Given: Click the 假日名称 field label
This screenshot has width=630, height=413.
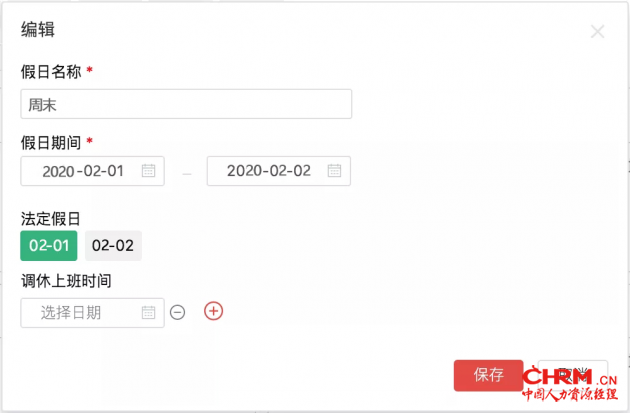Looking at the screenshot, I should click(x=51, y=72).
